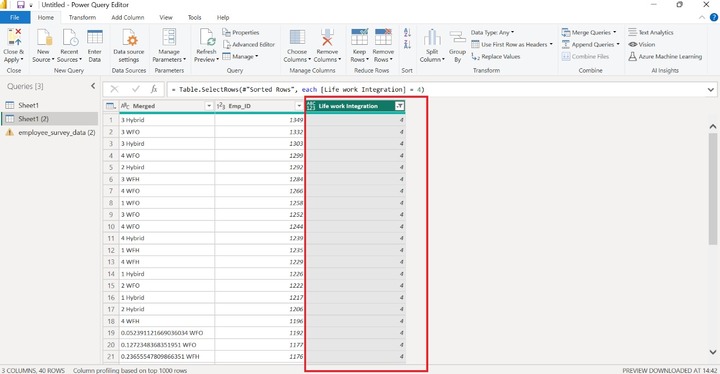Click the Close & Apply icon
The height and width of the screenshot is (374, 720).
pyautogui.click(x=15, y=37)
